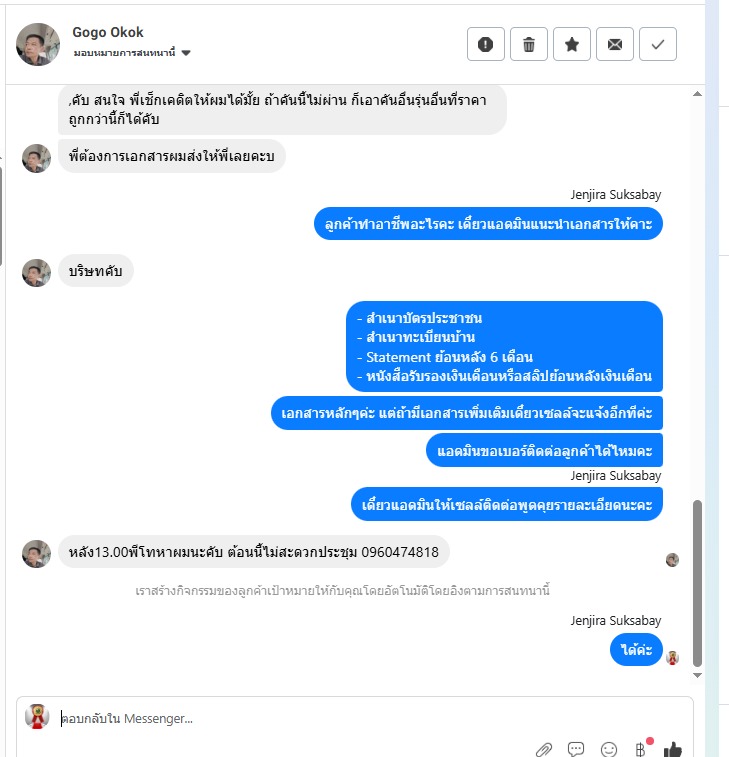Open payment baht icon with red dot

coord(641,748)
